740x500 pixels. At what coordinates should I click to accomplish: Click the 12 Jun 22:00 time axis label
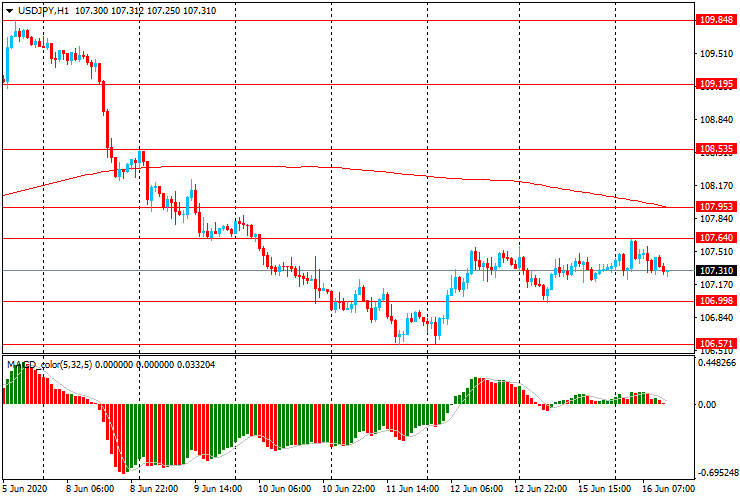click(x=540, y=489)
